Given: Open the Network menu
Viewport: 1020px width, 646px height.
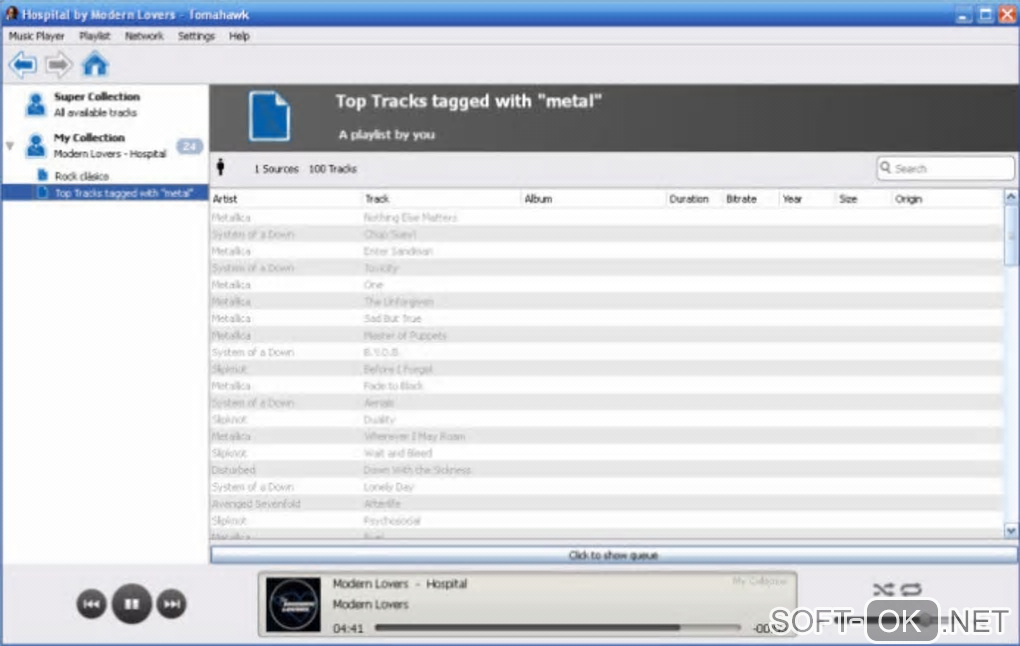Looking at the screenshot, I should click(x=144, y=36).
